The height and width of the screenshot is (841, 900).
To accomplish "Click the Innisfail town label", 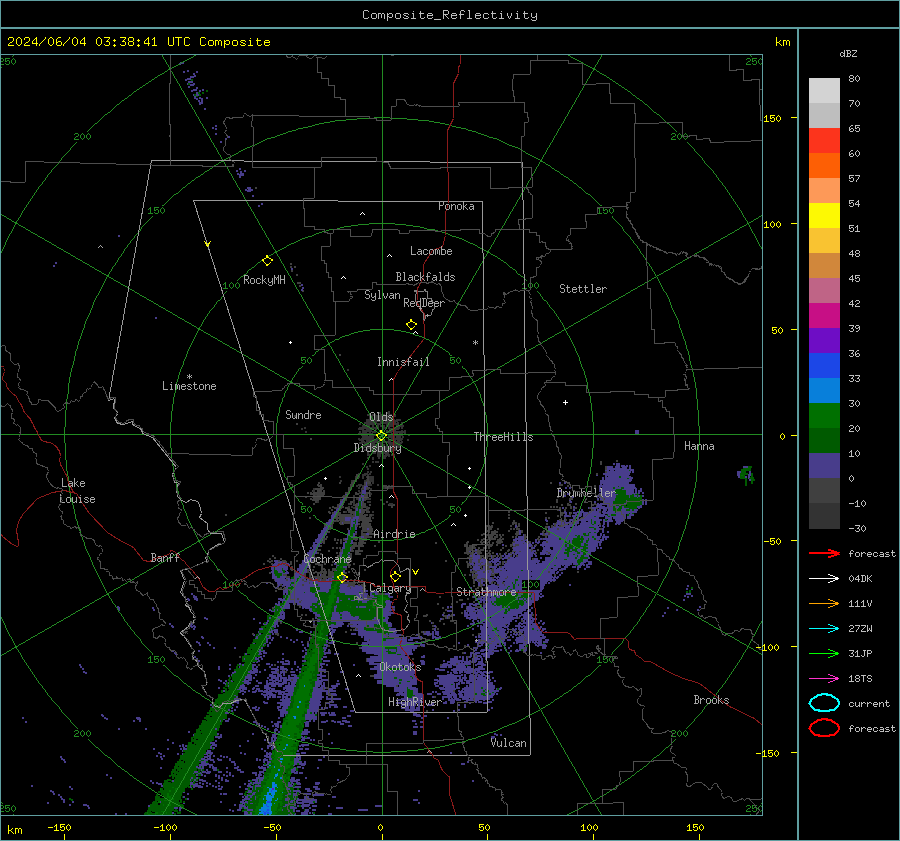I will (403, 362).
